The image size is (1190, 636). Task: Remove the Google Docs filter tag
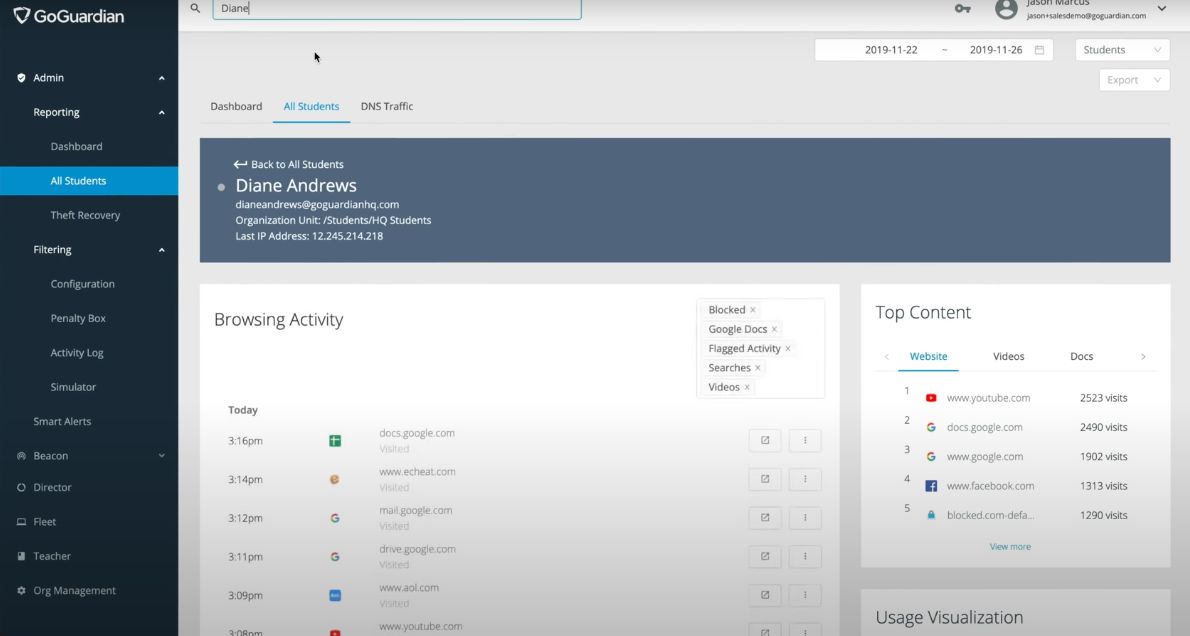(x=774, y=329)
